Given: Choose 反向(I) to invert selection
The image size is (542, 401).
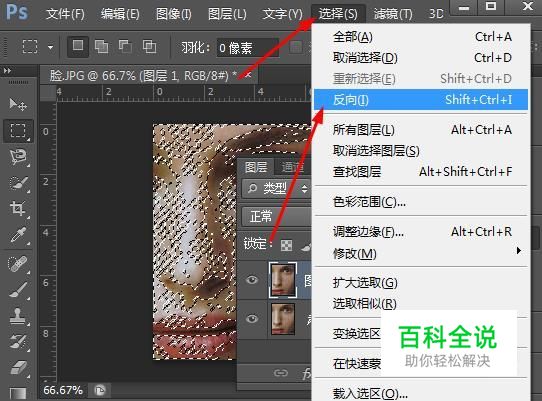Looking at the screenshot, I should [x=421, y=100].
